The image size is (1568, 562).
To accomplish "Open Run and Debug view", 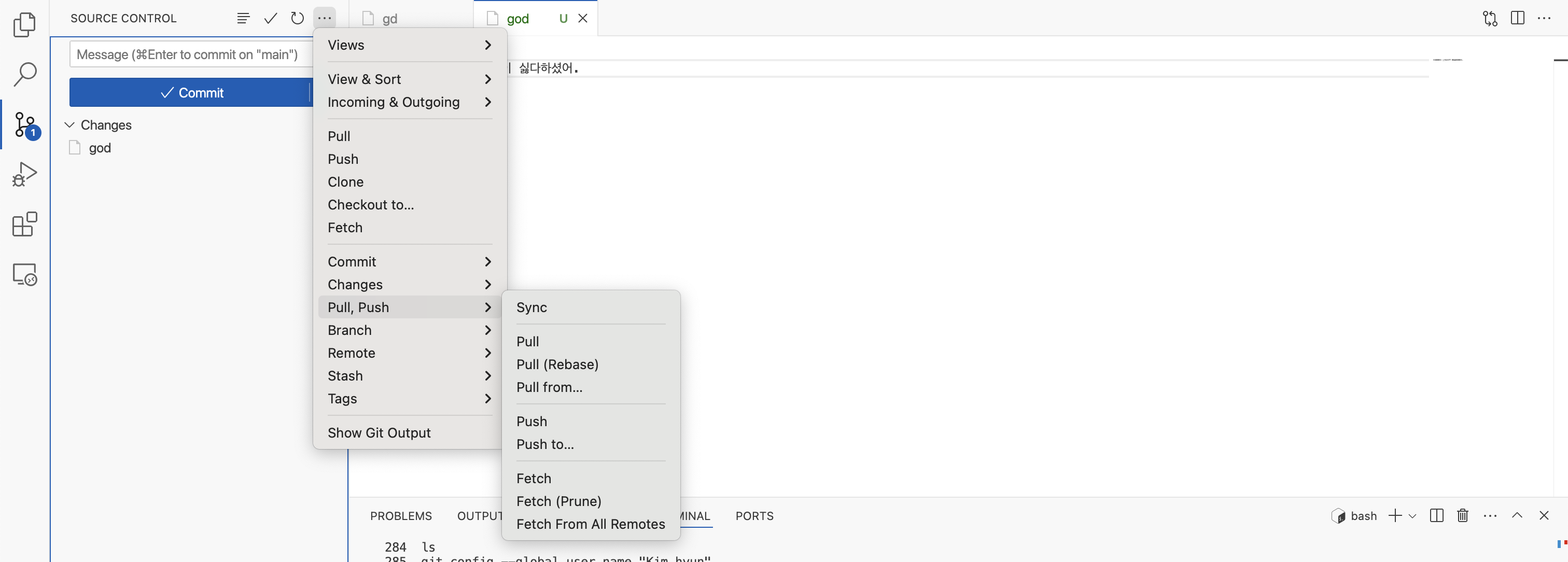I will [x=24, y=174].
